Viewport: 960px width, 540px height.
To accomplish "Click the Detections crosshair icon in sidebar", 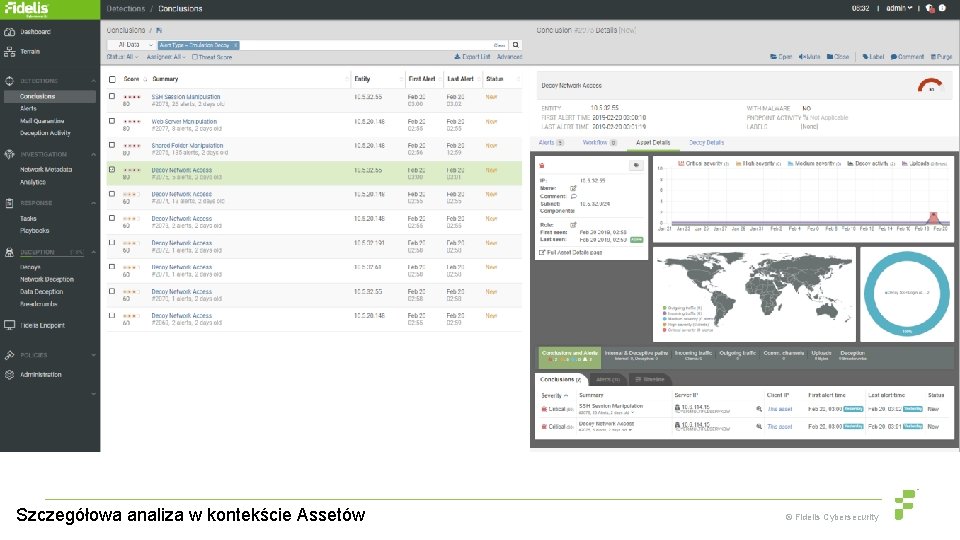I will coord(9,81).
